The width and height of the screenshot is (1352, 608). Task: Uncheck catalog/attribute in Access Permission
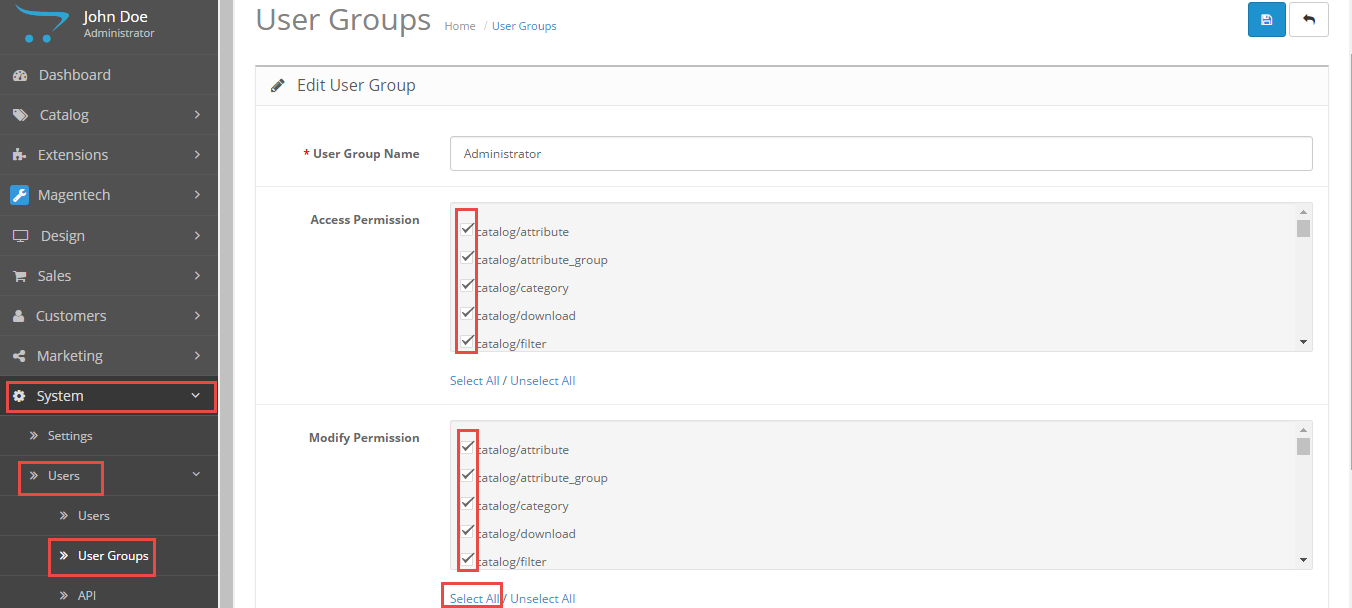tap(467, 229)
